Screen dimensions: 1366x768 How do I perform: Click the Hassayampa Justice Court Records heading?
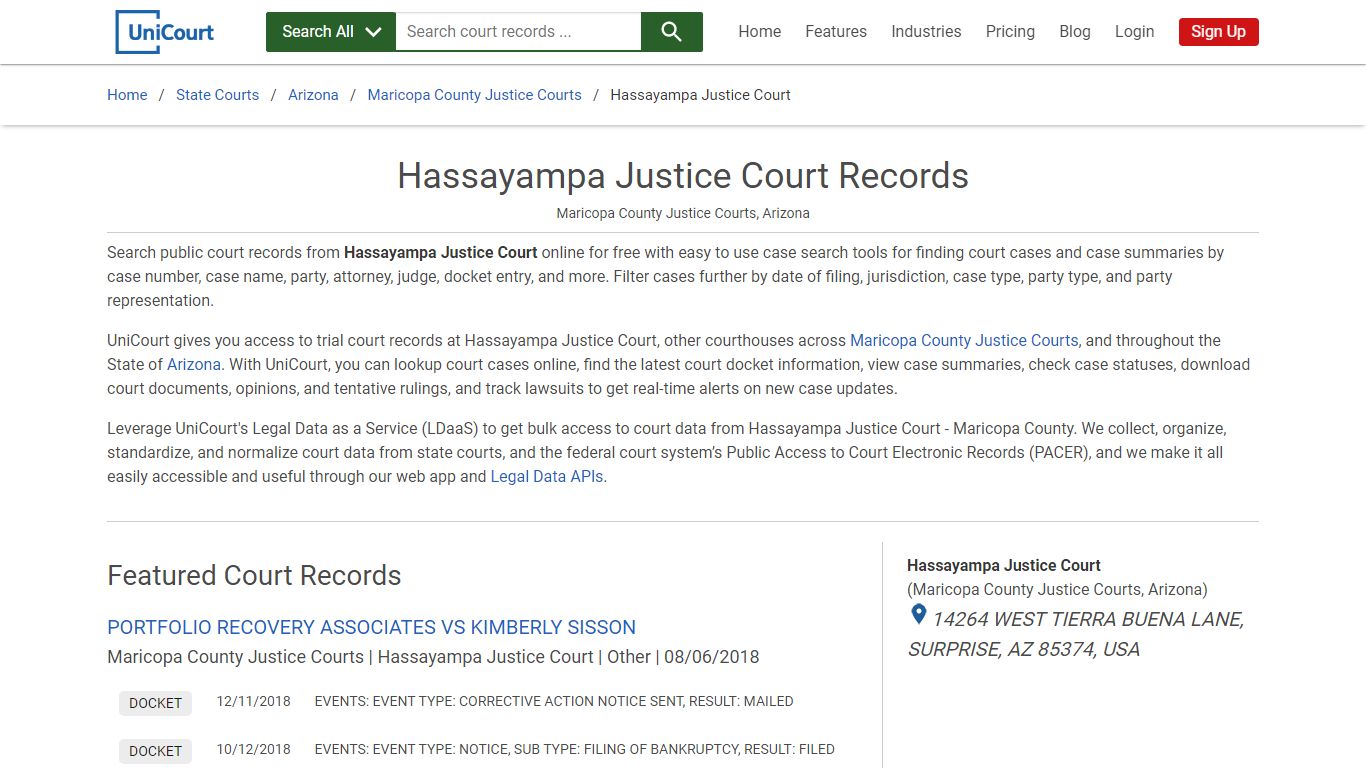[683, 176]
